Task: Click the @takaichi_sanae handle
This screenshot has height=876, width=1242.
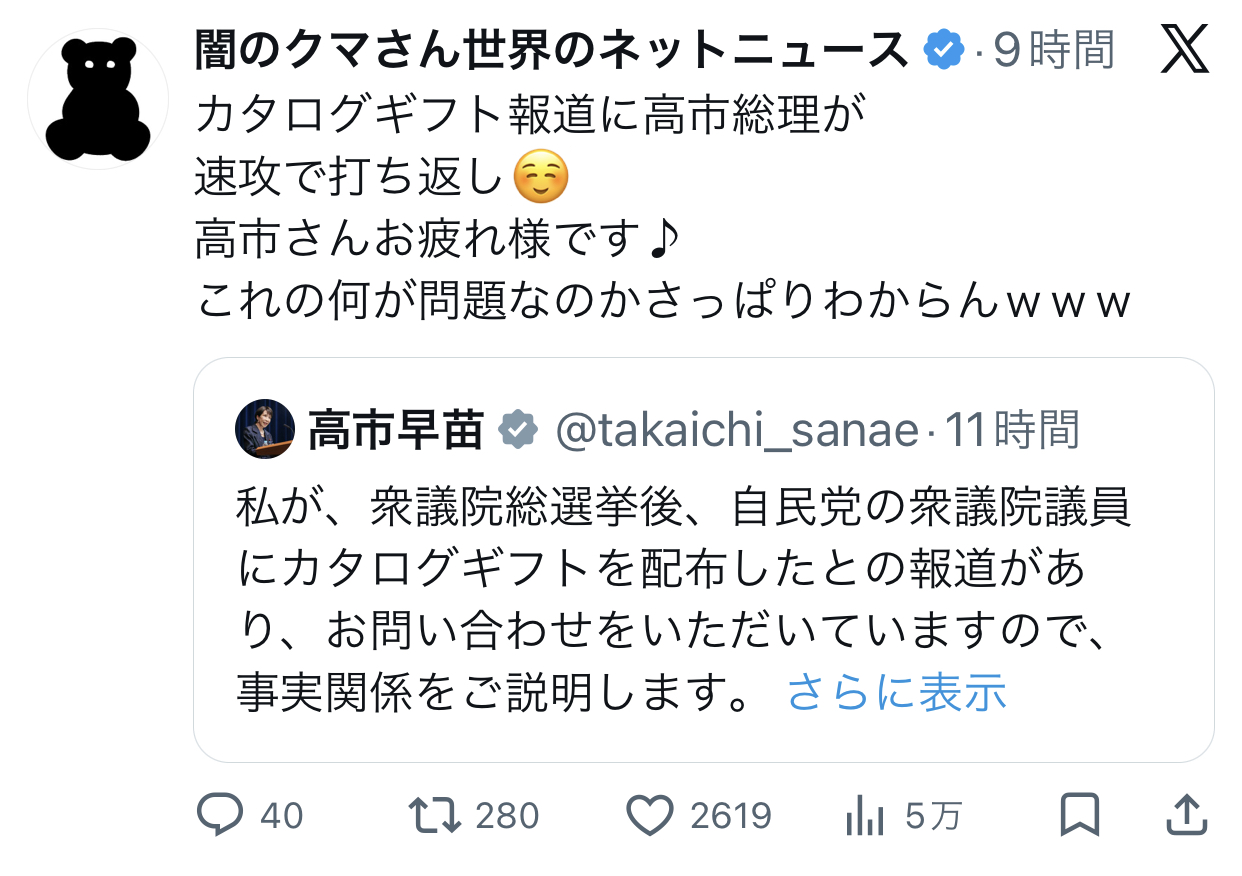Action: click(x=736, y=430)
